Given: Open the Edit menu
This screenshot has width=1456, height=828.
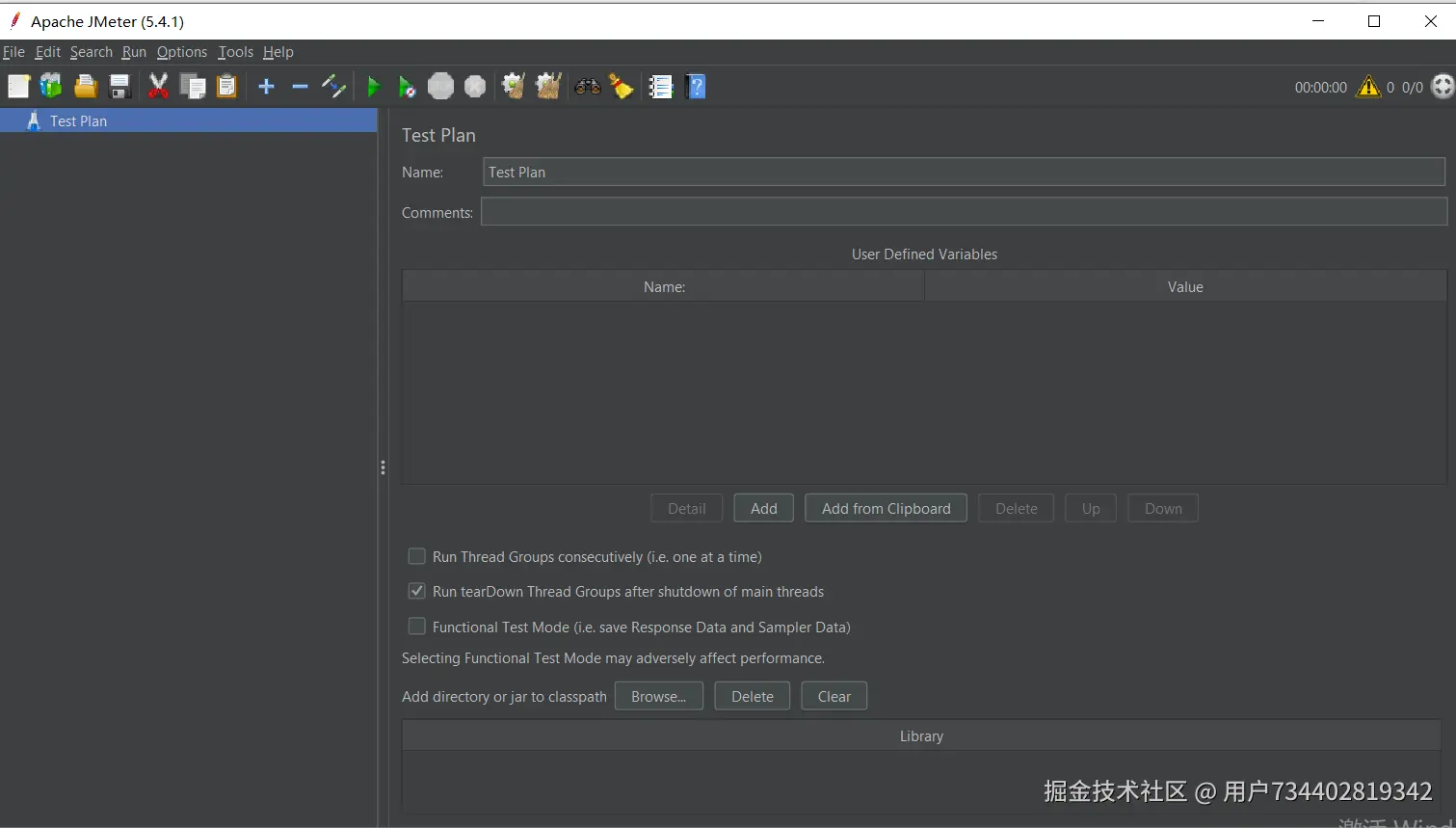Looking at the screenshot, I should coord(48,52).
